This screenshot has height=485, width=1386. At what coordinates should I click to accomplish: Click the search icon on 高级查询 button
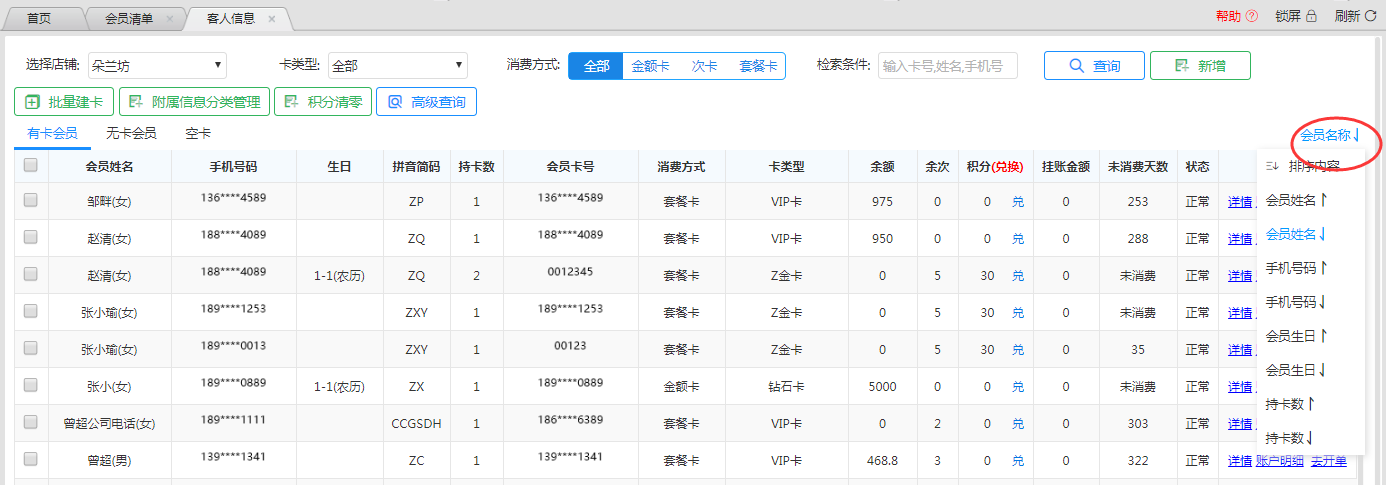click(396, 101)
